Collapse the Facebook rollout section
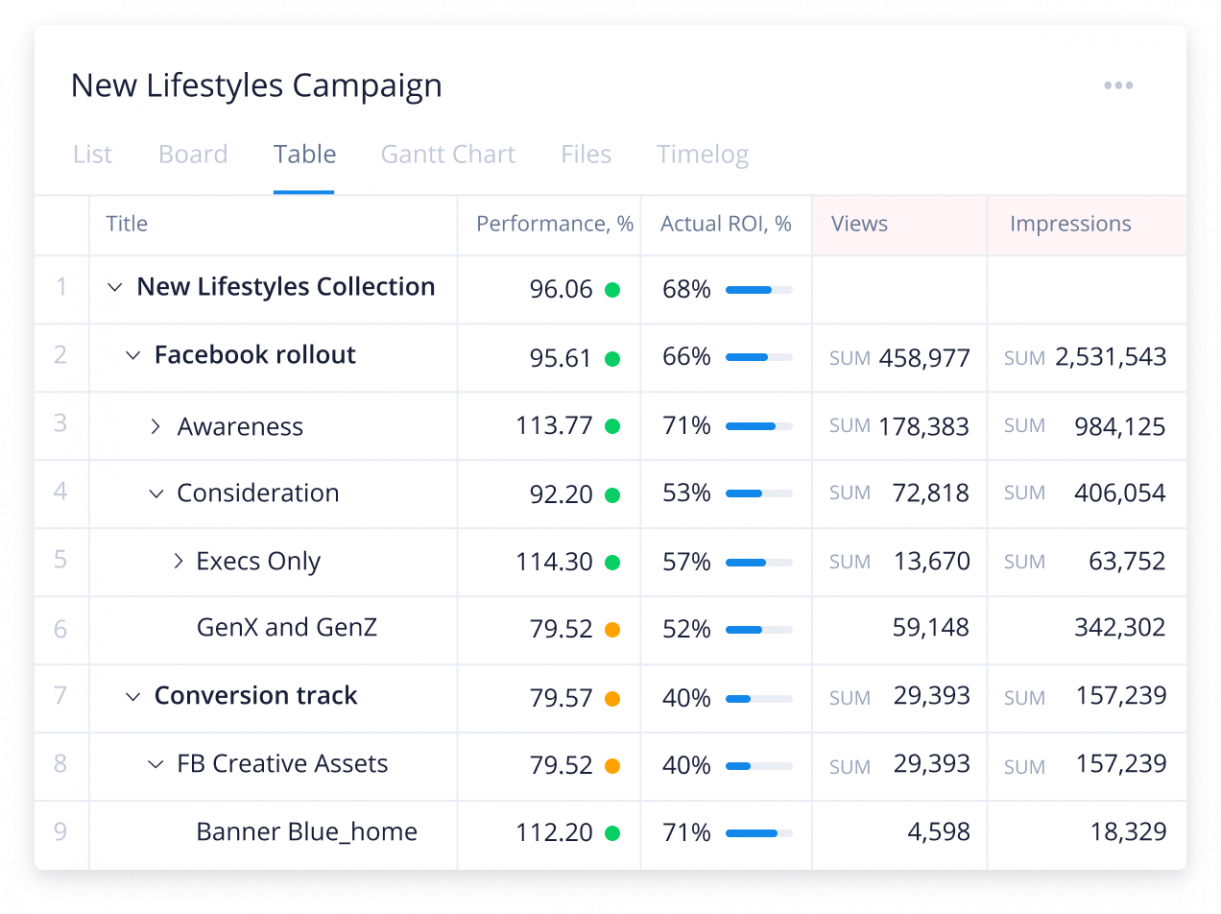1221x914 pixels. tap(133, 356)
